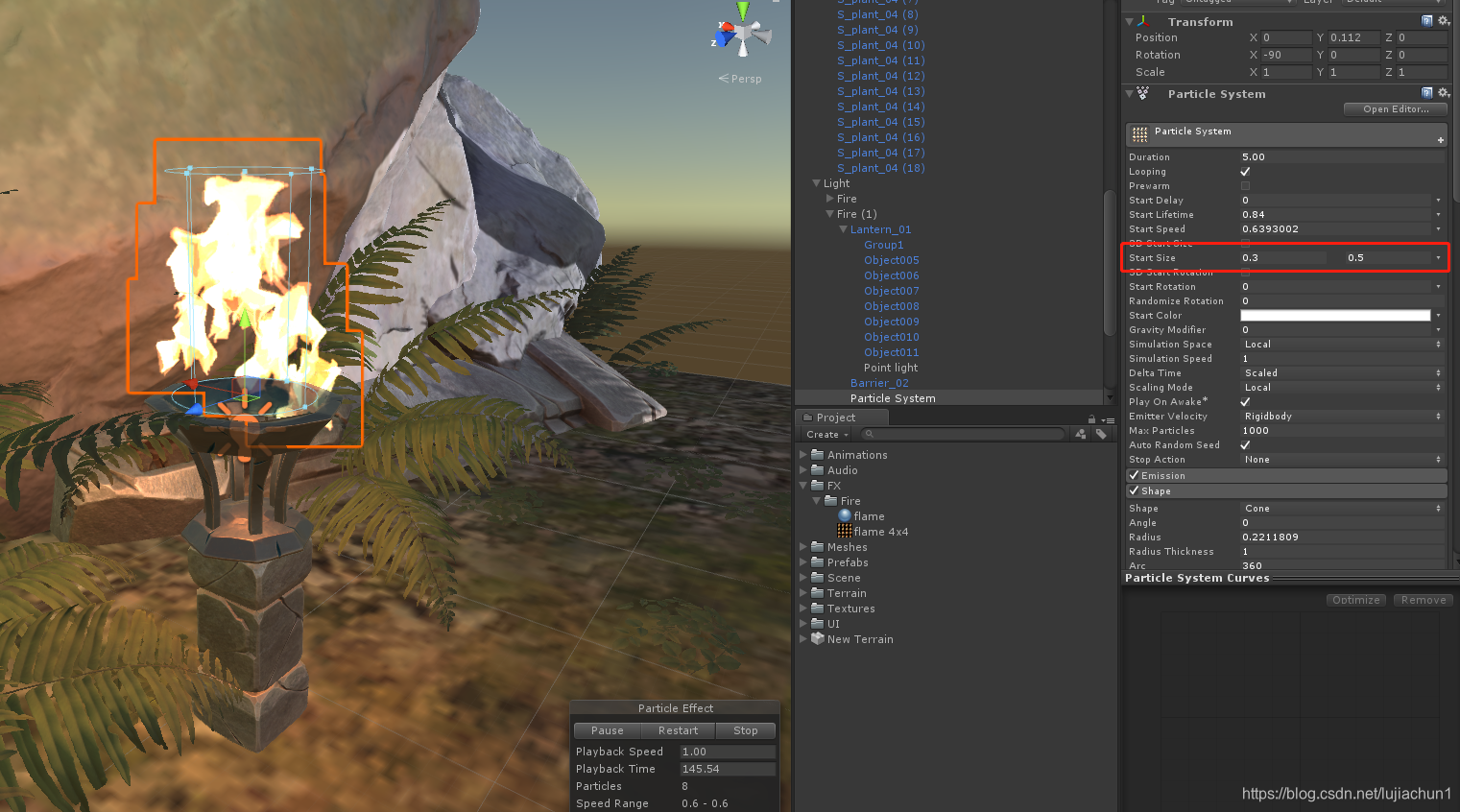Click the scene orientation gizmo in viewport
This screenshot has height=812, width=1460.
742,32
